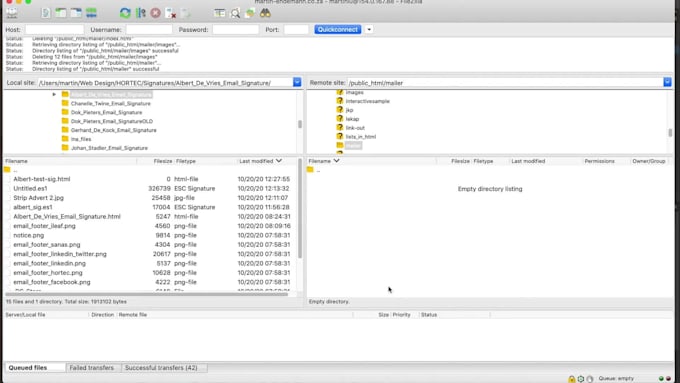The height and width of the screenshot is (383, 680).
Task: Toggle processing of transfer queue
Action: pos(141,13)
